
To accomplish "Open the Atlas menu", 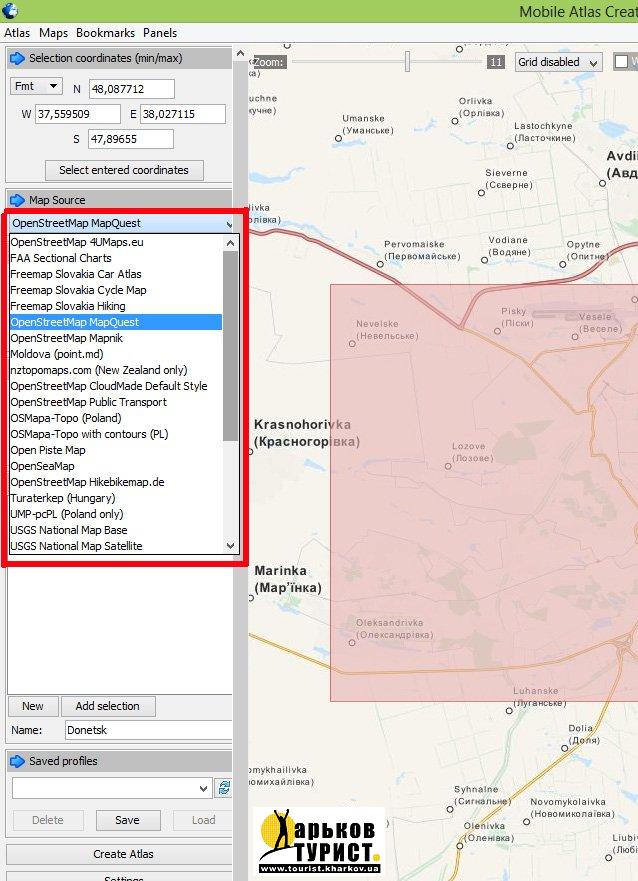I will point(17,33).
